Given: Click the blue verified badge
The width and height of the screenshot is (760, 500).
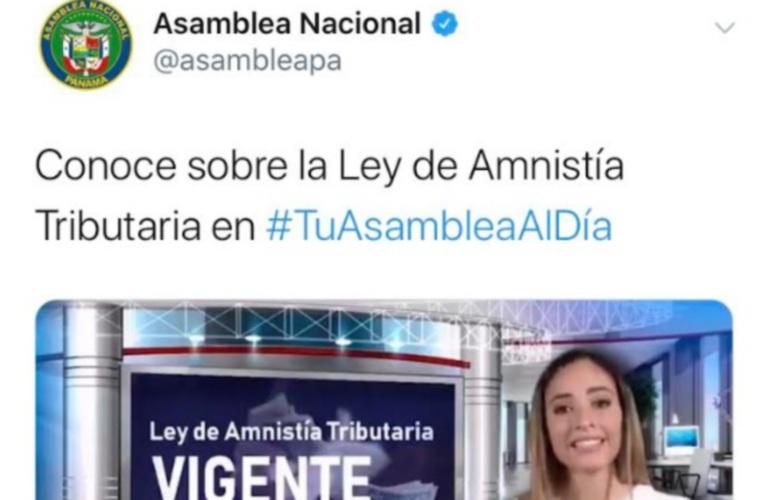Looking at the screenshot, I should [x=444, y=24].
